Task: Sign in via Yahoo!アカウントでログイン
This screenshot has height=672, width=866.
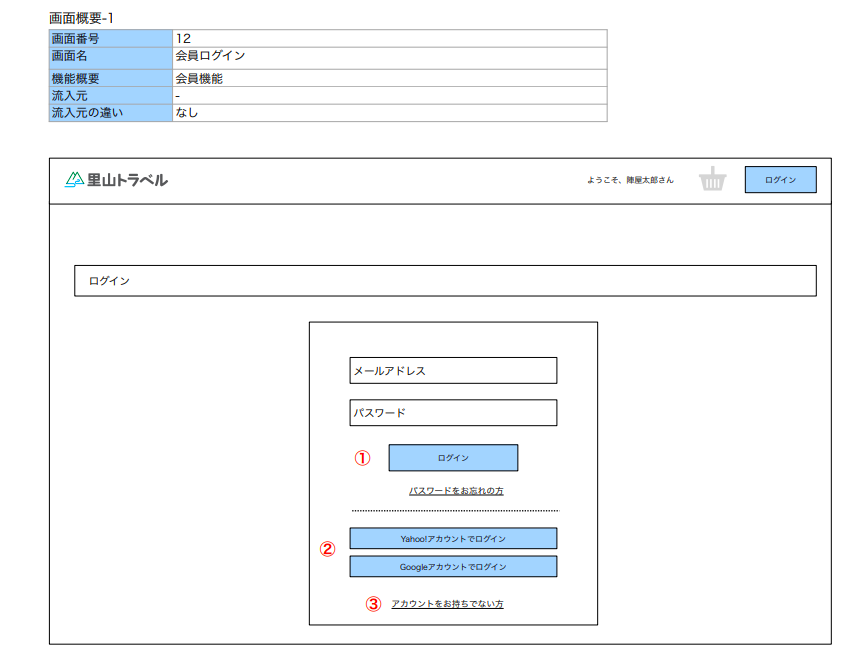Action: 453,538
